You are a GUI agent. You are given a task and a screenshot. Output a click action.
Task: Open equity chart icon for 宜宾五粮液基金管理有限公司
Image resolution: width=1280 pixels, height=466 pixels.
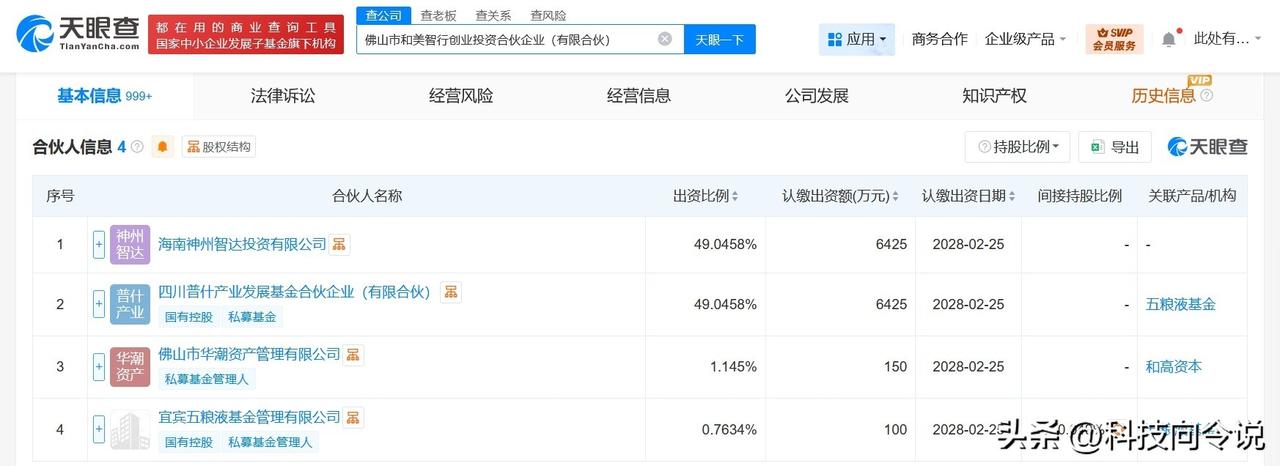[x=353, y=417]
